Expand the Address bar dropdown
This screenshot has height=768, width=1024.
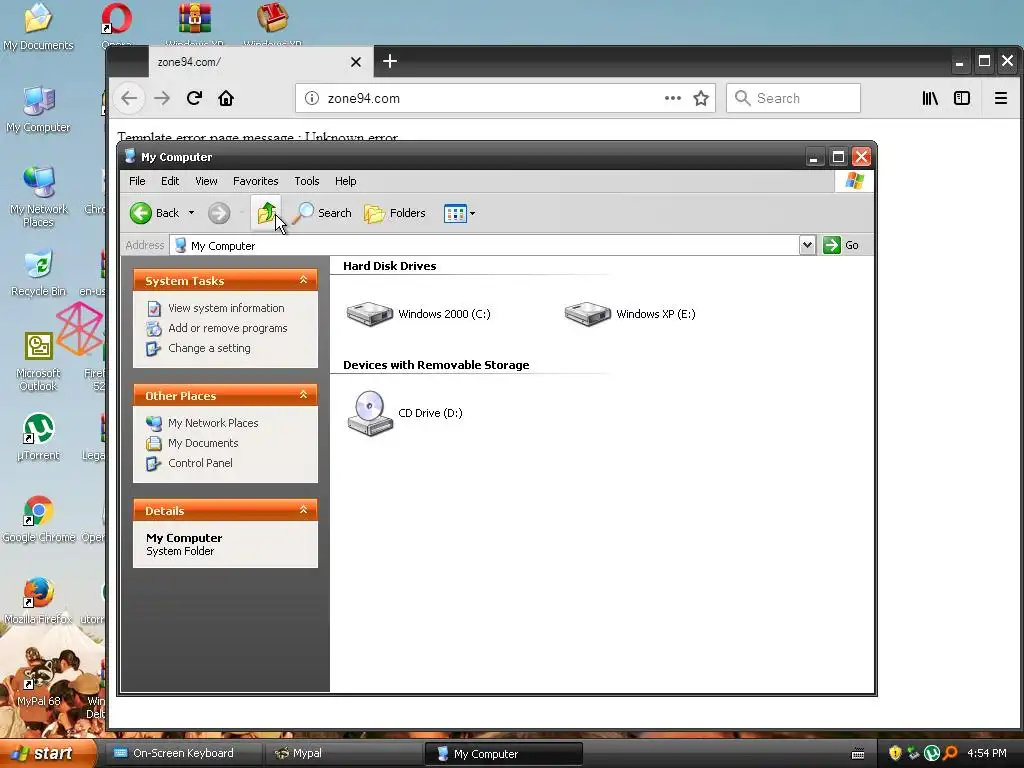[807, 245]
